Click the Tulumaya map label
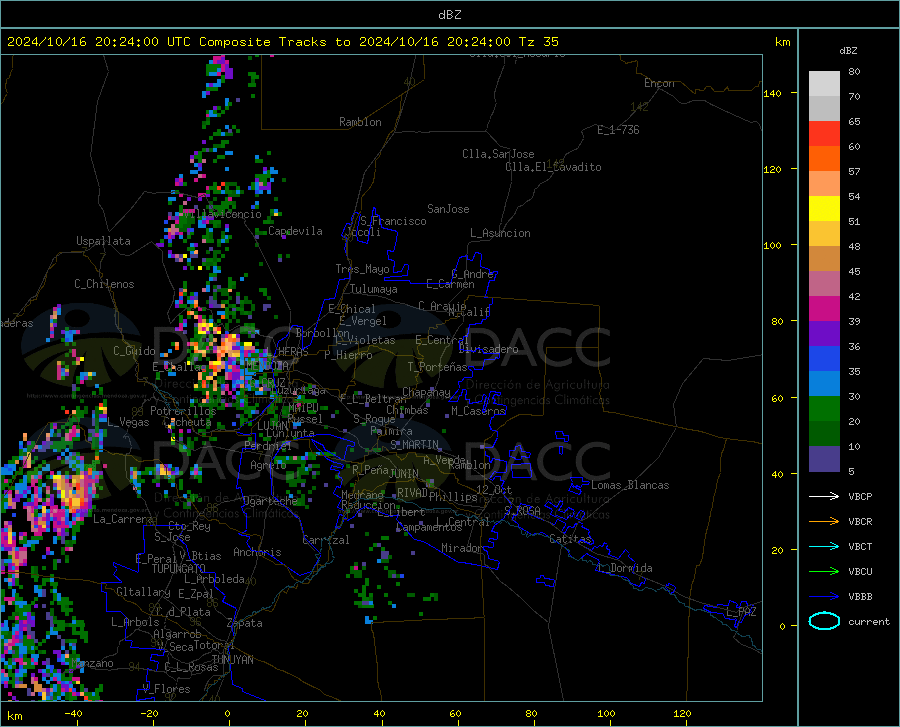Image resolution: width=900 pixels, height=727 pixels. click(x=374, y=290)
